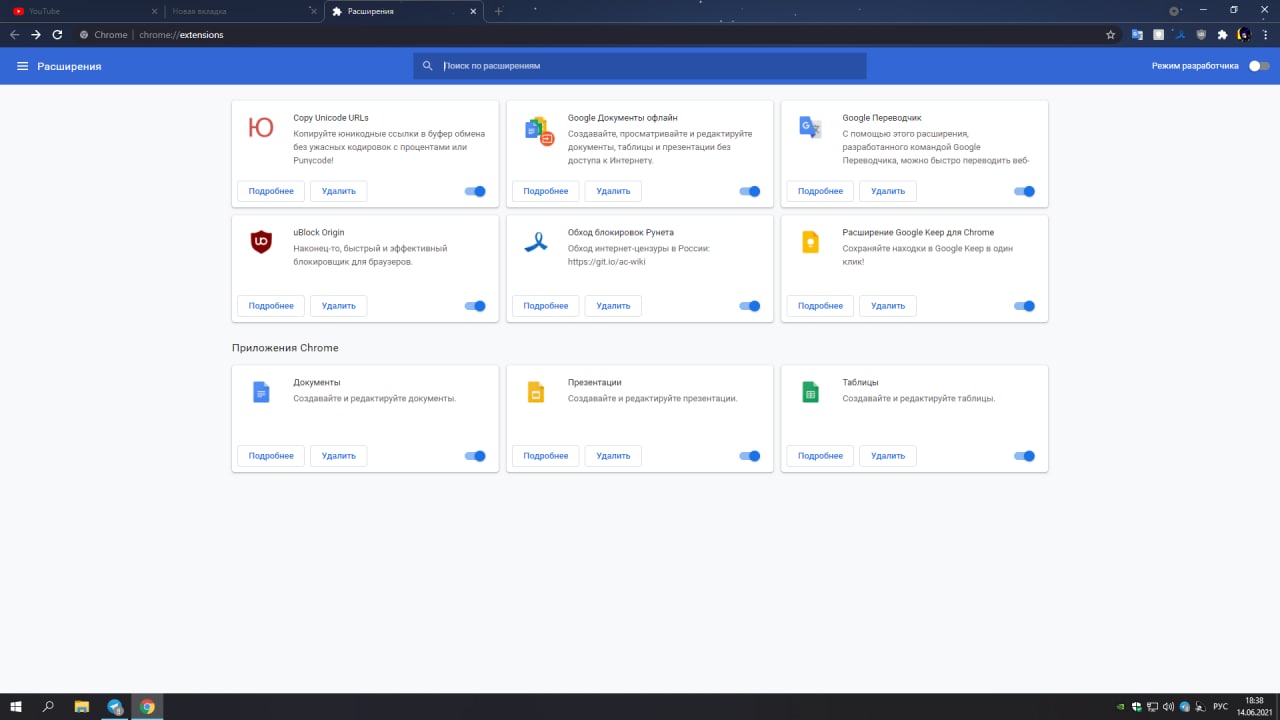1280x720 pixels.
Task: Click Удалить for Google Документы офлайн
Action: [613, 191]
